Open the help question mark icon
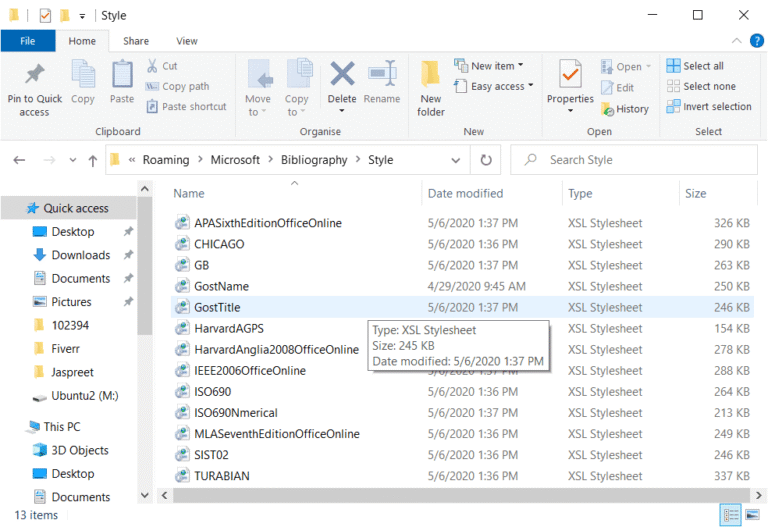768x527 pixels. pyautogui.click(x=756, y=41)
